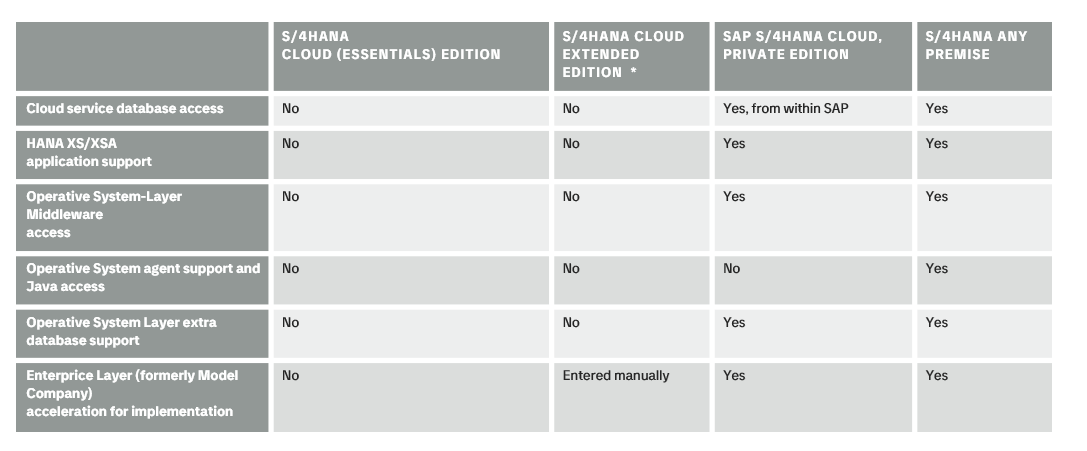This screenshot has height=451, width=1087.
Task: Select the "Entered manually" cell
Action: (616, 376)
